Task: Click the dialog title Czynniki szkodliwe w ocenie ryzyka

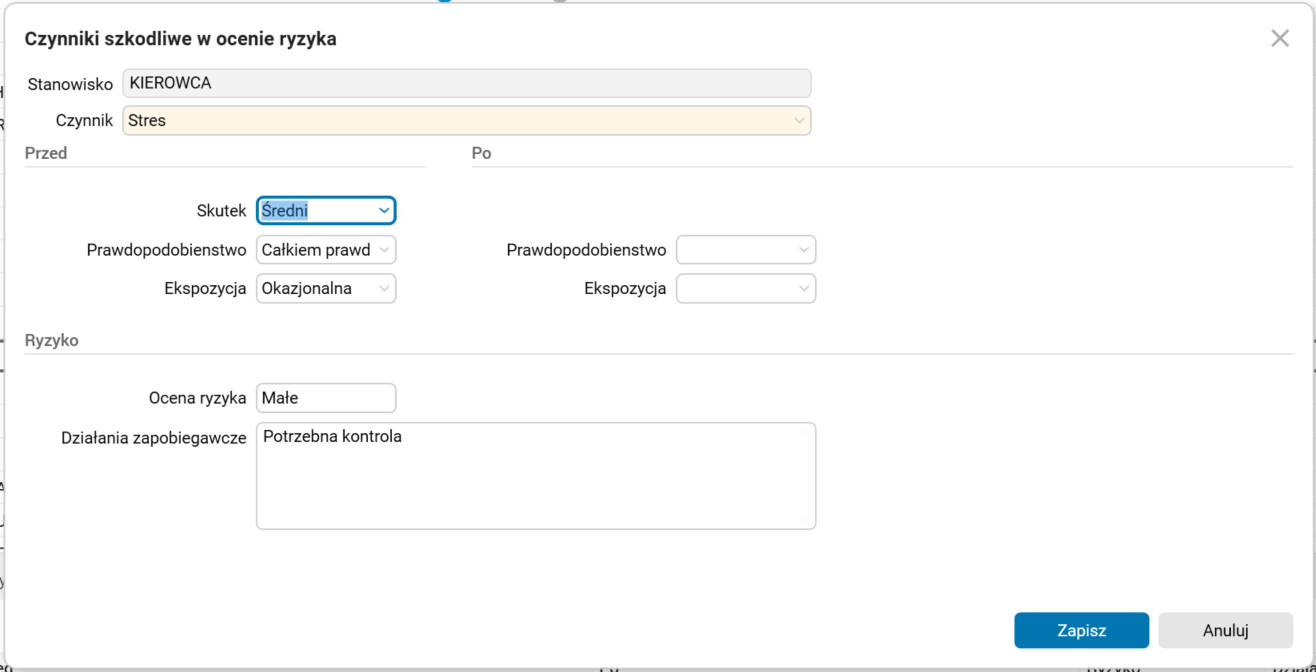Action: 181,40
